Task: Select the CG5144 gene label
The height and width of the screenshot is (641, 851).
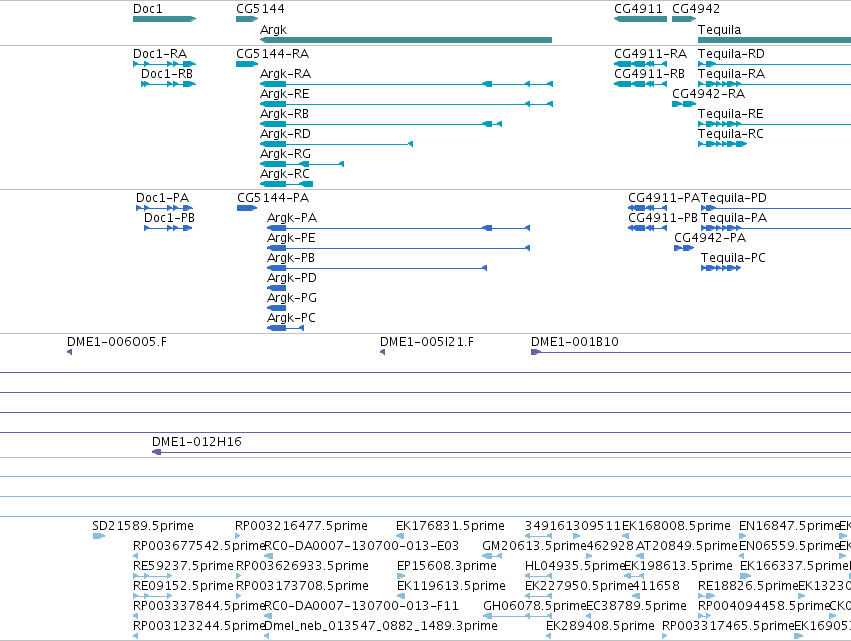Action: pos(260,9)
